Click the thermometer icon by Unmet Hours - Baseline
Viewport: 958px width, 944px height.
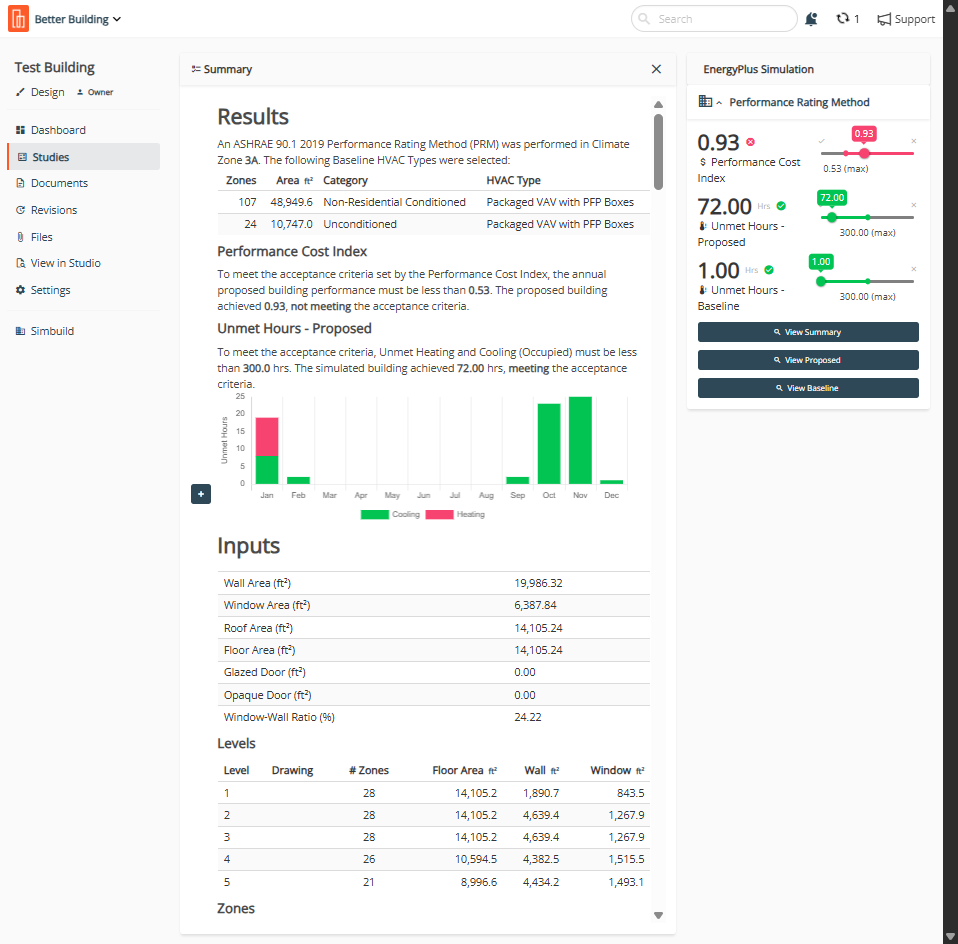point(703,290)
